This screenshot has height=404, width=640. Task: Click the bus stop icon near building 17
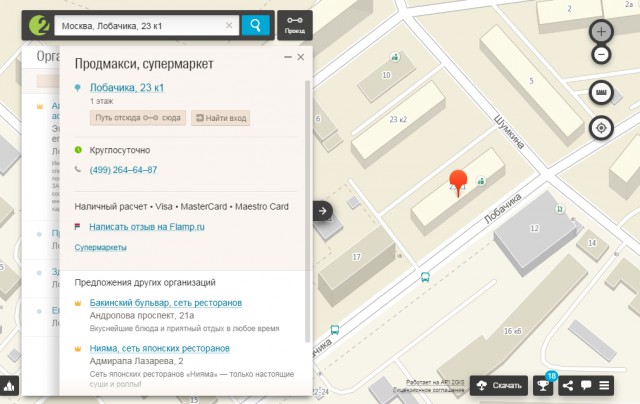click(x=425, y=278)
